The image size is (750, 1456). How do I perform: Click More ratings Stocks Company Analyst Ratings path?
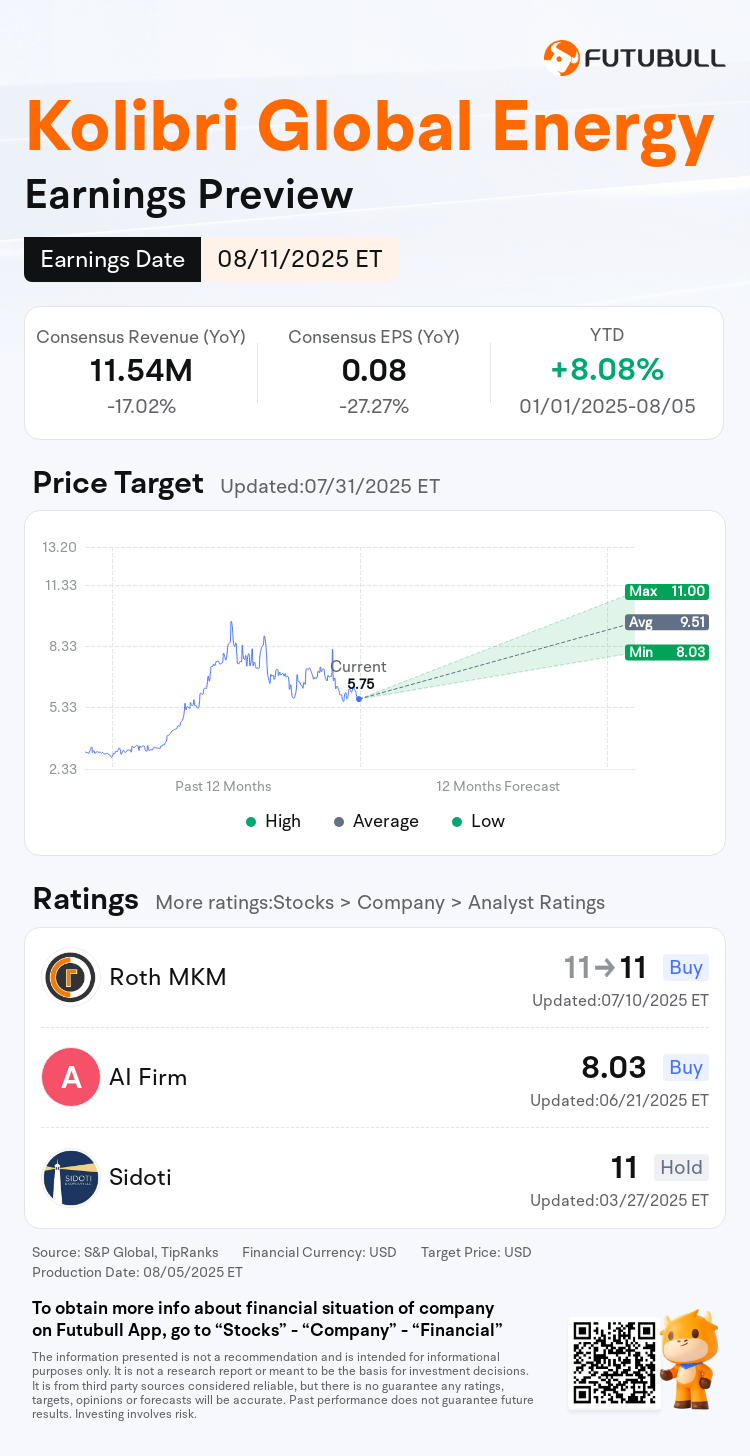coord(380,903)
